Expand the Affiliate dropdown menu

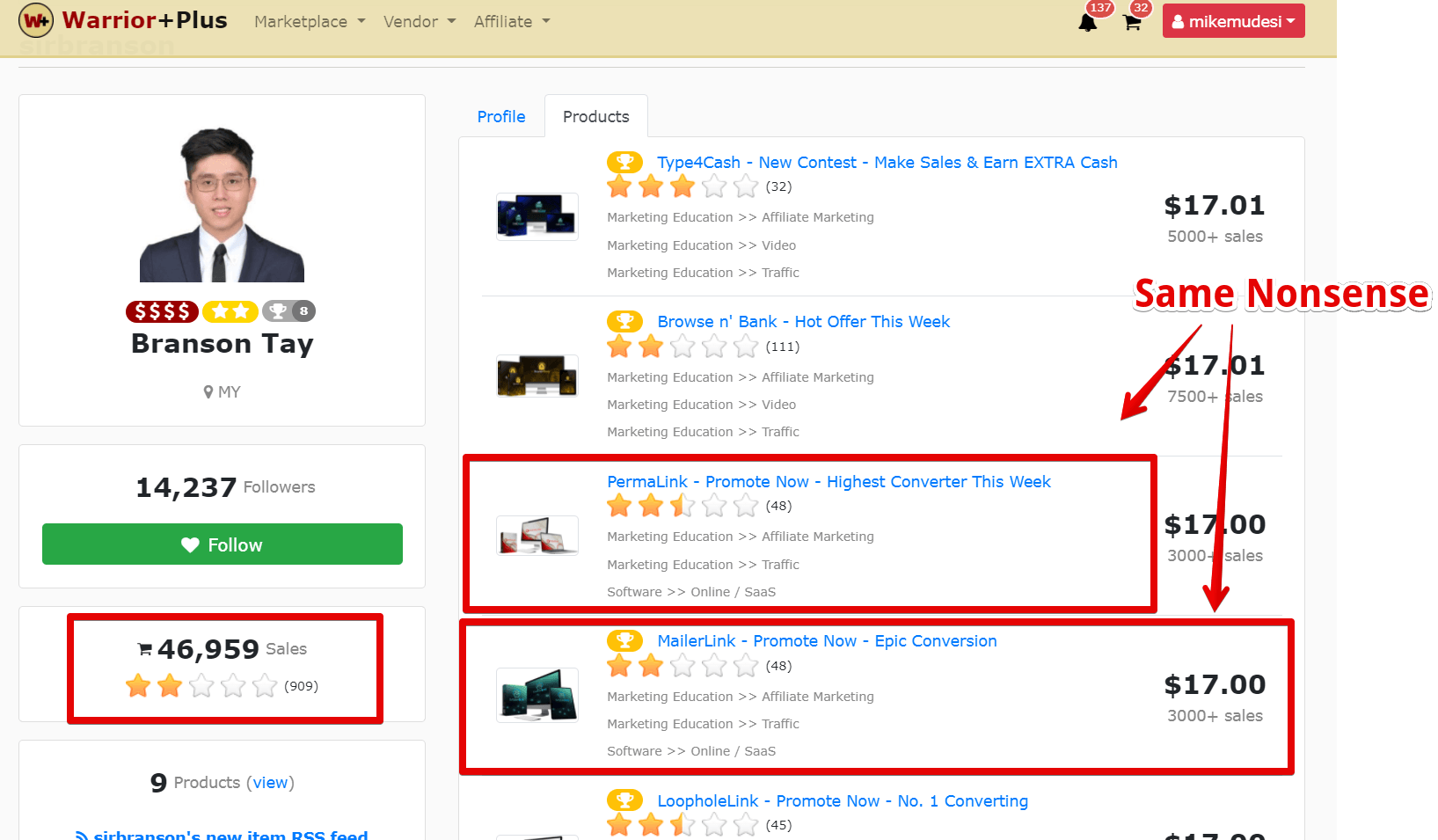(x=512, y=22)
